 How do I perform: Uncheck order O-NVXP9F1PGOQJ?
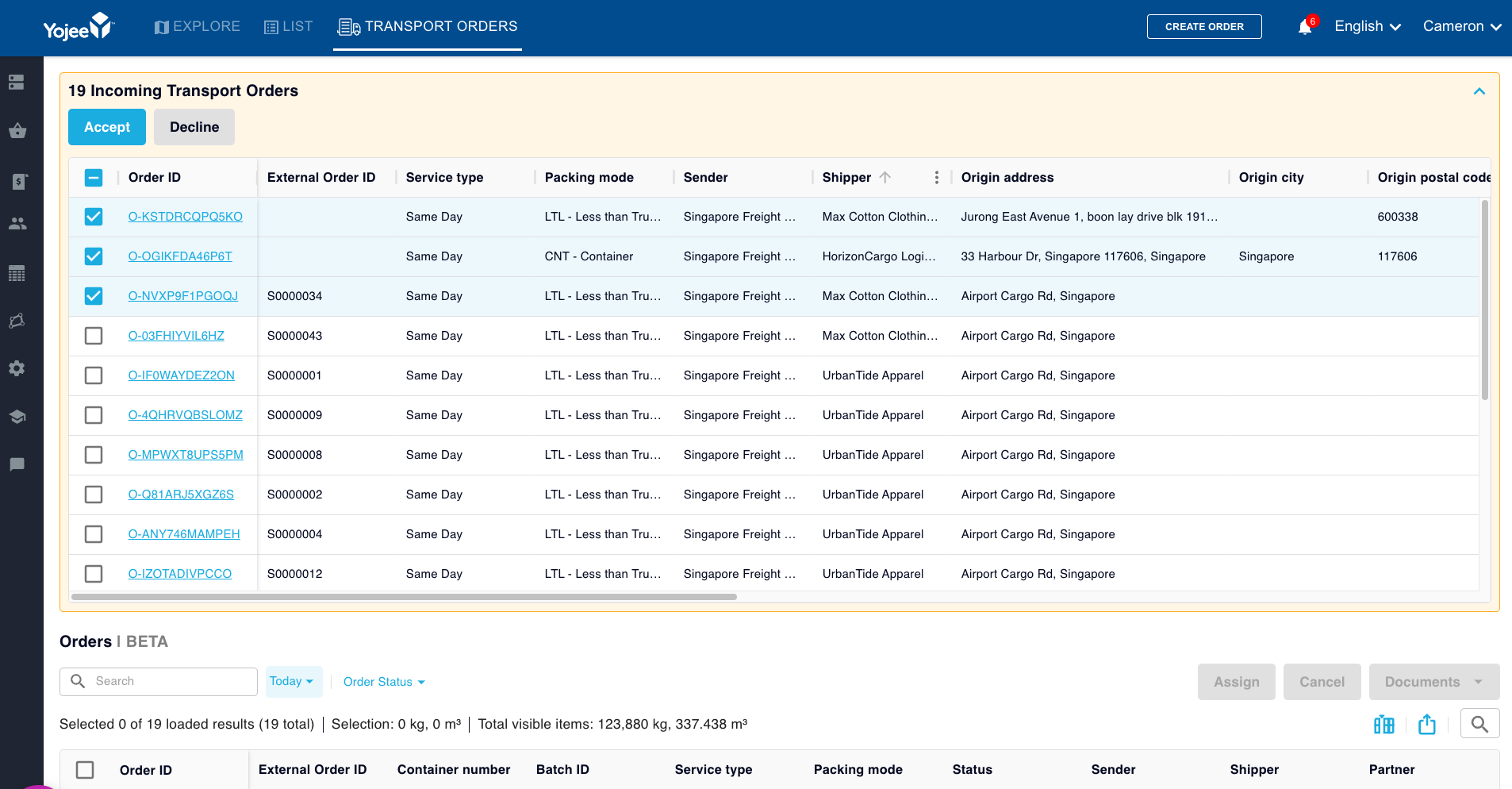coord(94,296)
